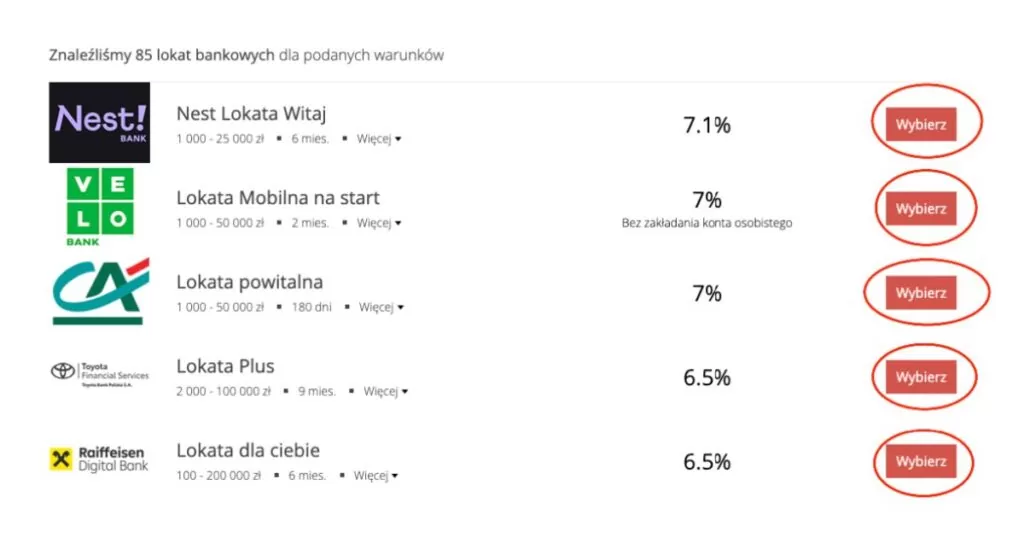Image resolution: width=1024 pixels, height=538 pixels.
Task: Expand Więcej for Lokata powitalna
Action: pyautogui.click(x=381, y=307)
